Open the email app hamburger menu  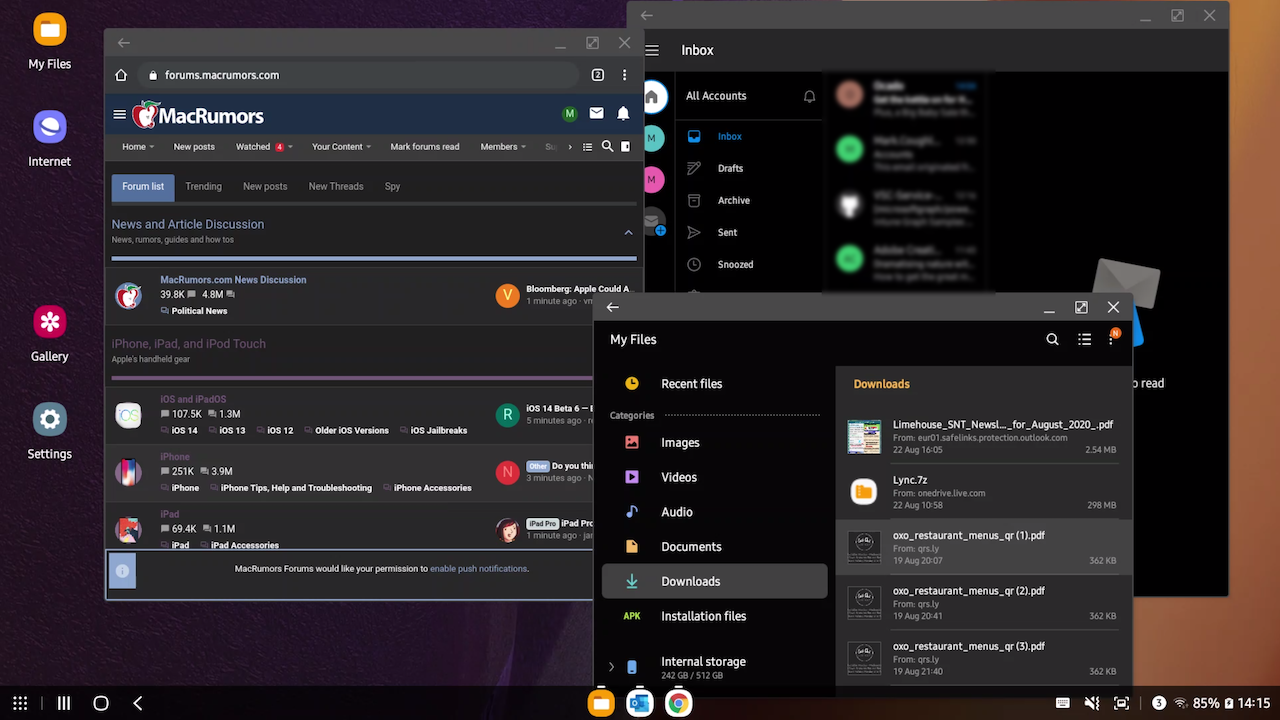point(652,50)
